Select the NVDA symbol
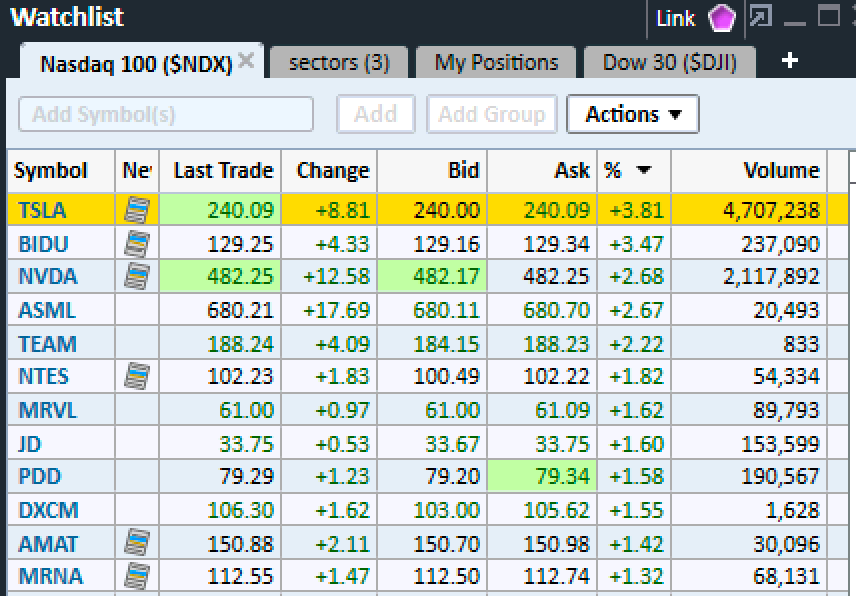Viewport: 856px width, 596px height. (x=47, y=276)
